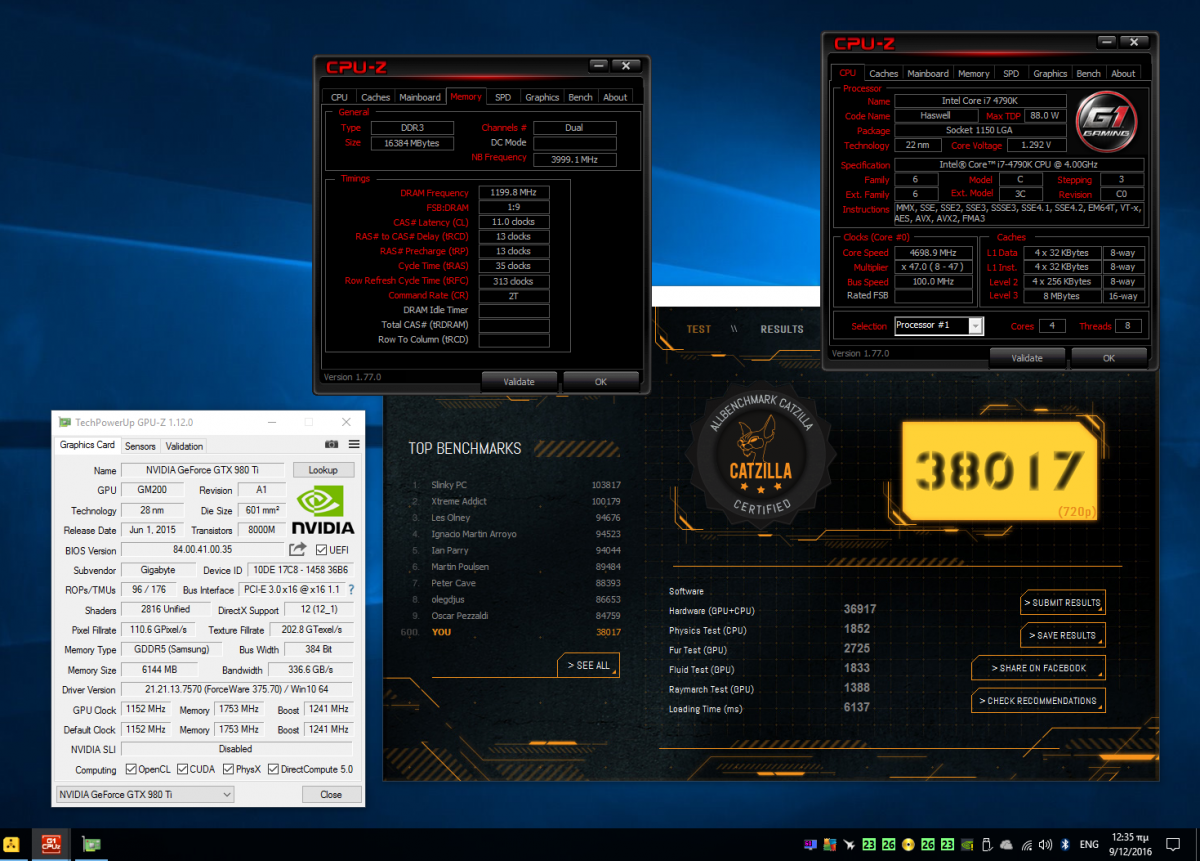Open the volume speaker tray icon

point(1045,845)
